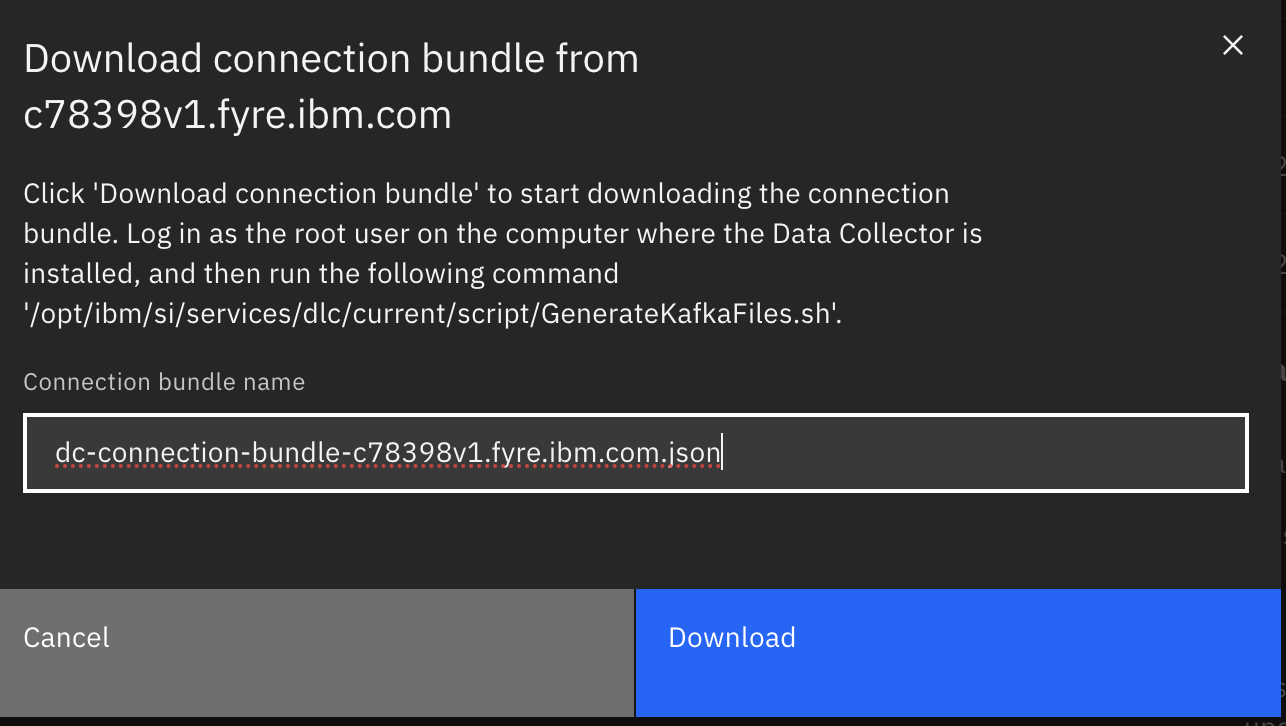This screenshot has width=1286, height=726.
Task: Place cursor after '.json' in filename
Action: [722, 453]
